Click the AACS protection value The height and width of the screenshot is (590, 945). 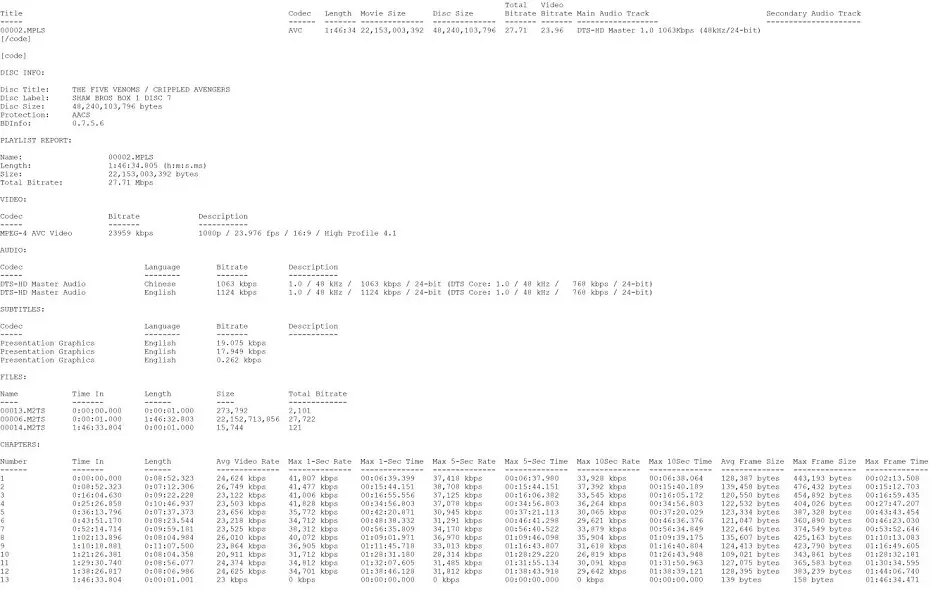pos(81,114)
